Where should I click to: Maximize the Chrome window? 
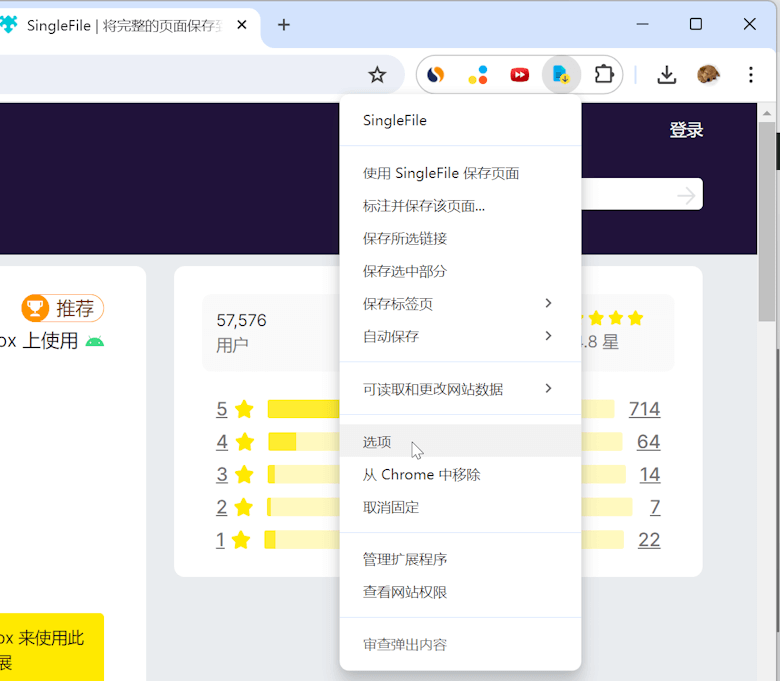point(696,24)
